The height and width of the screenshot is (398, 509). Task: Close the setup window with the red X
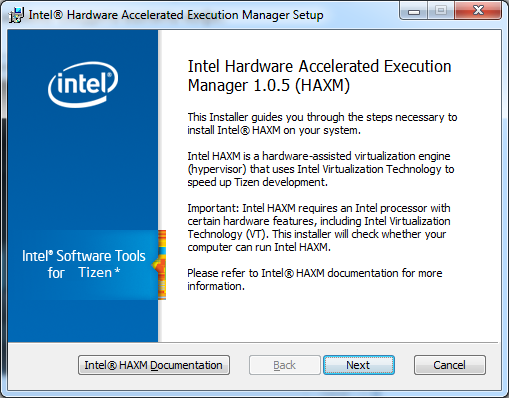click(x=478, y=11)
